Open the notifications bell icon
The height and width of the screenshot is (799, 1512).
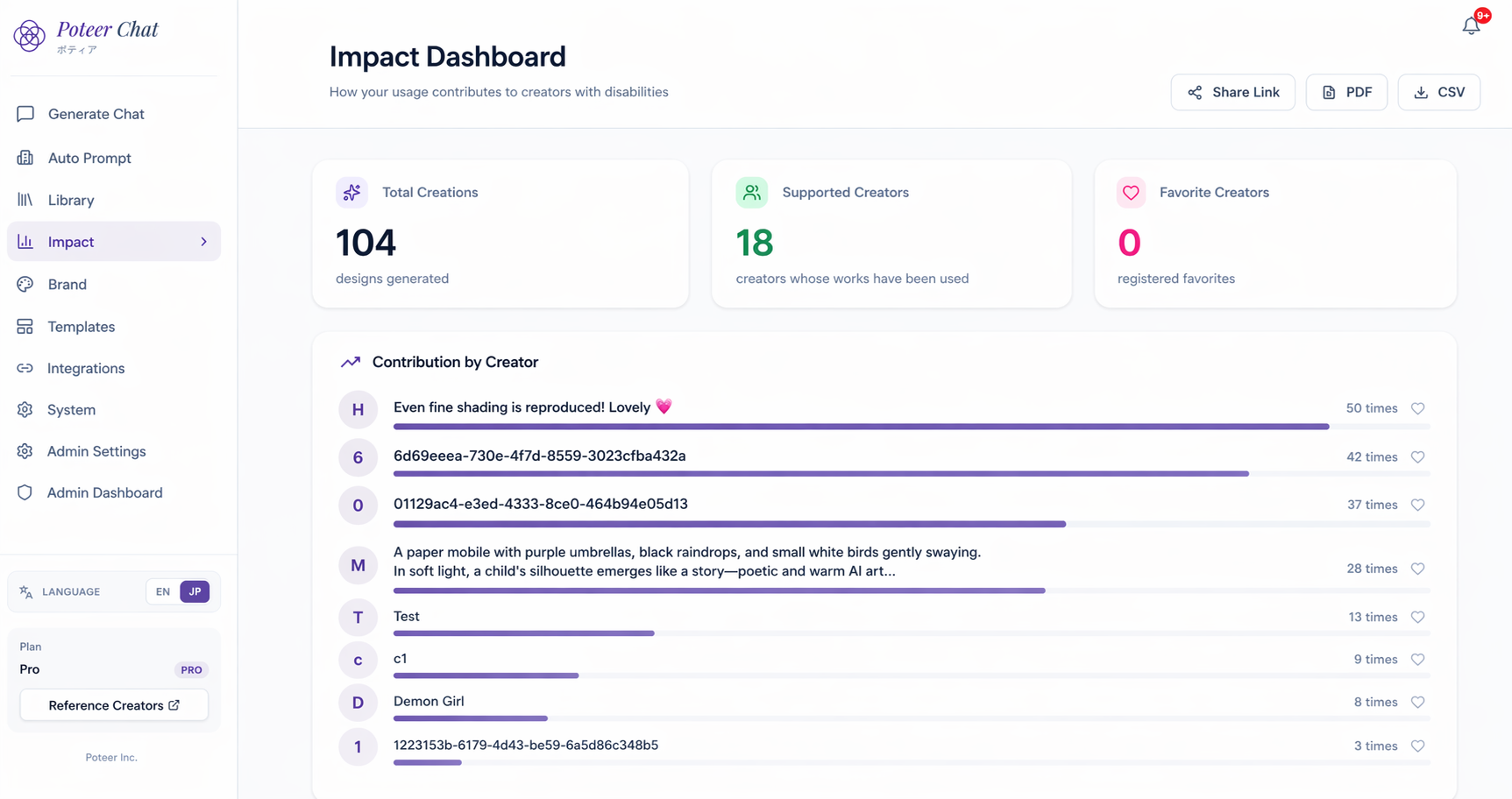tap(1471, 26)
